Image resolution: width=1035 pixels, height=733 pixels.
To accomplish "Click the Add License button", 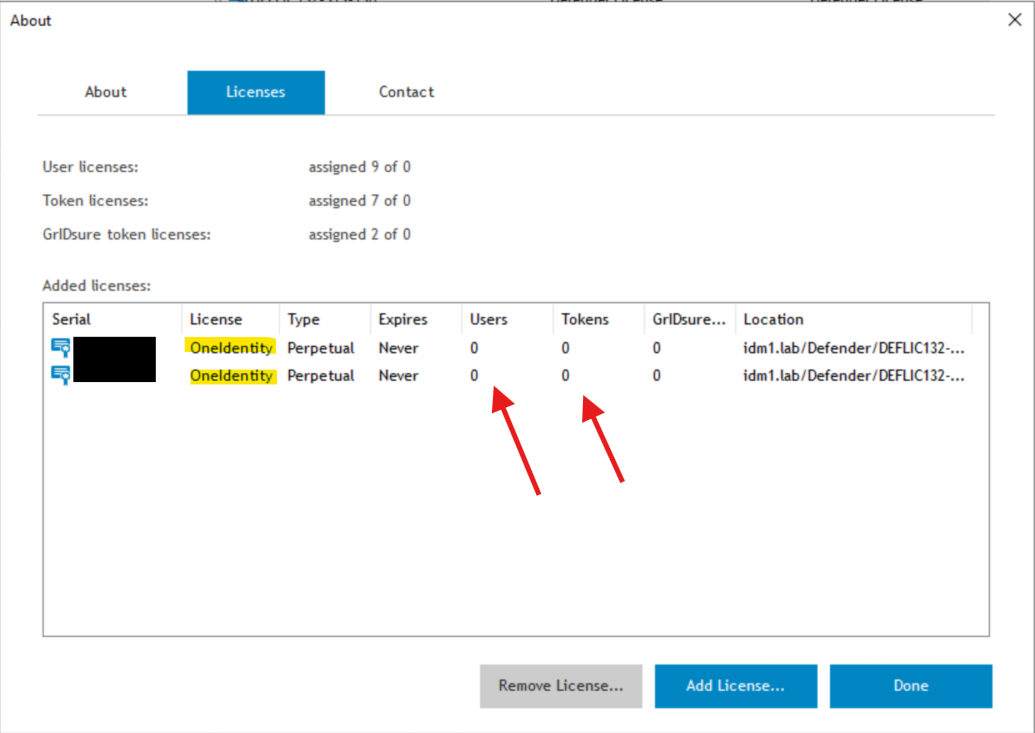I will coord(735,686).
